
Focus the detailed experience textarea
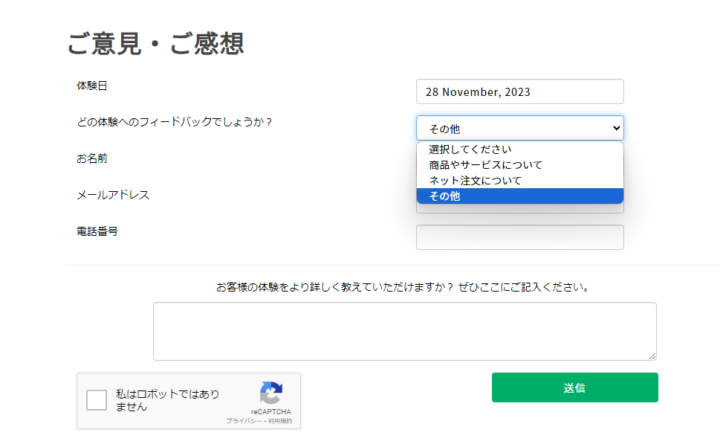pyautogui.click(x=404, y=331)
